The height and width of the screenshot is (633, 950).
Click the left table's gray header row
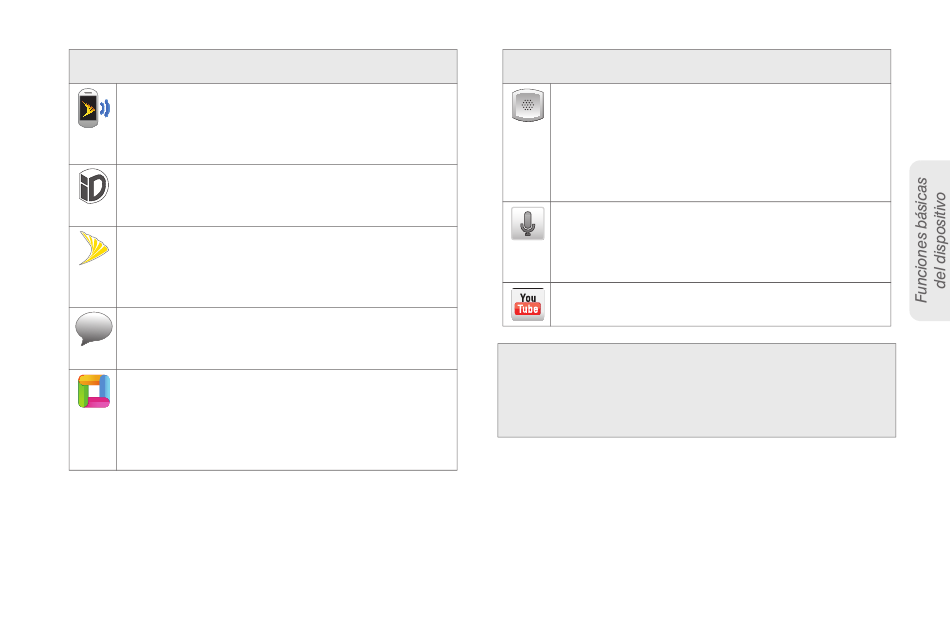coord(264,67)
